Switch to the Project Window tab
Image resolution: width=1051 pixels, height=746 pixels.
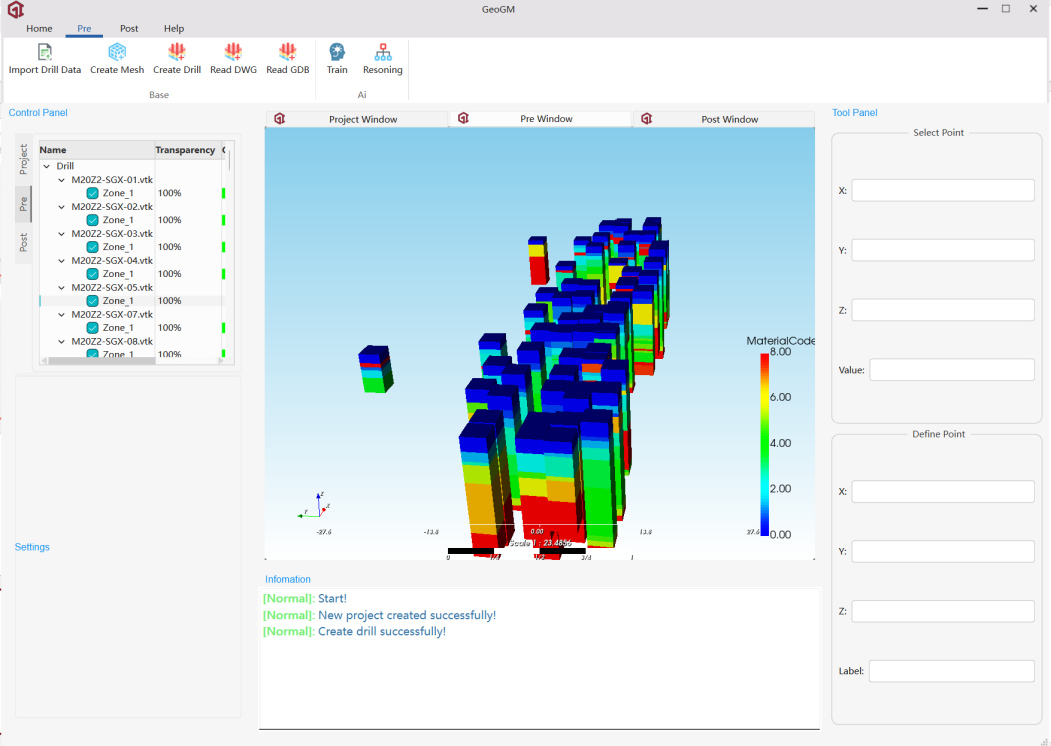click(362, 119)
